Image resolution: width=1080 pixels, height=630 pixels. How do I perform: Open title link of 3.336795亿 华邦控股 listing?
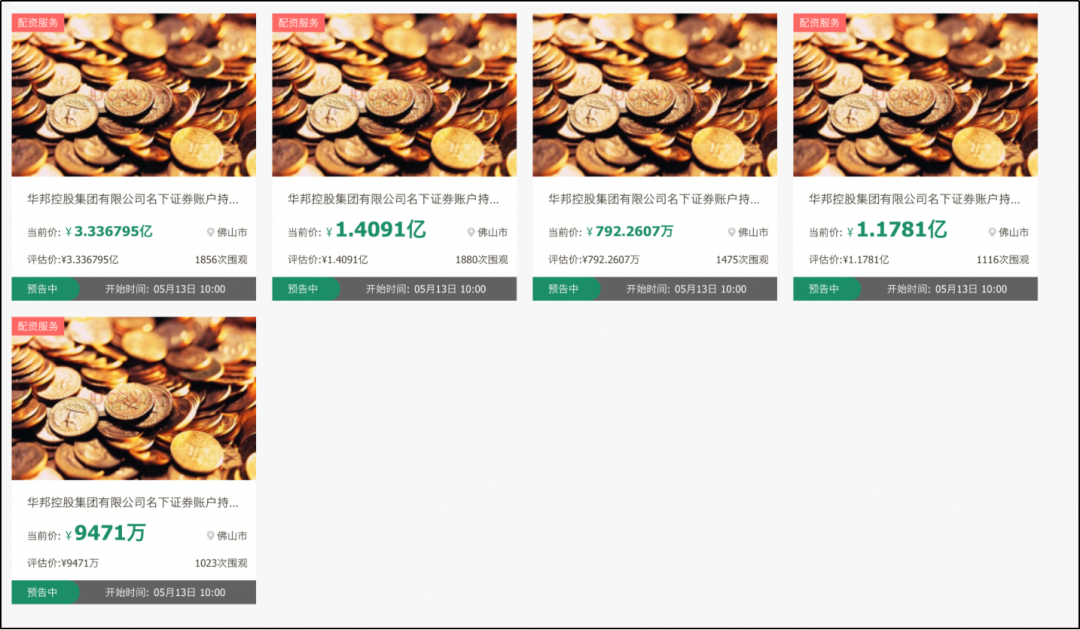[x=133, y=199]
